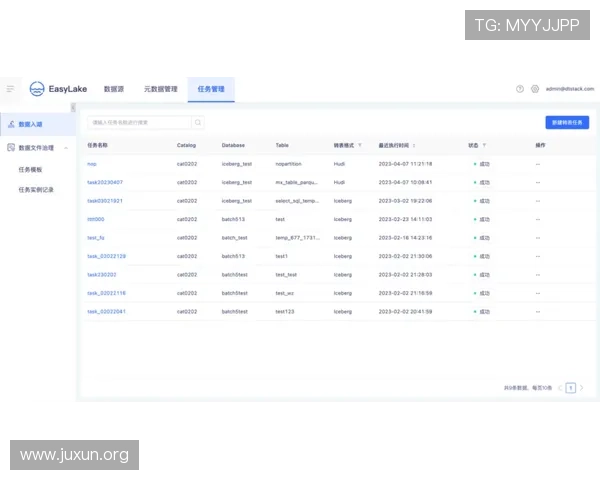600x480 pixels.
Task: Switch to the 元数据管理 tab
Action: (x=160, y=89)
